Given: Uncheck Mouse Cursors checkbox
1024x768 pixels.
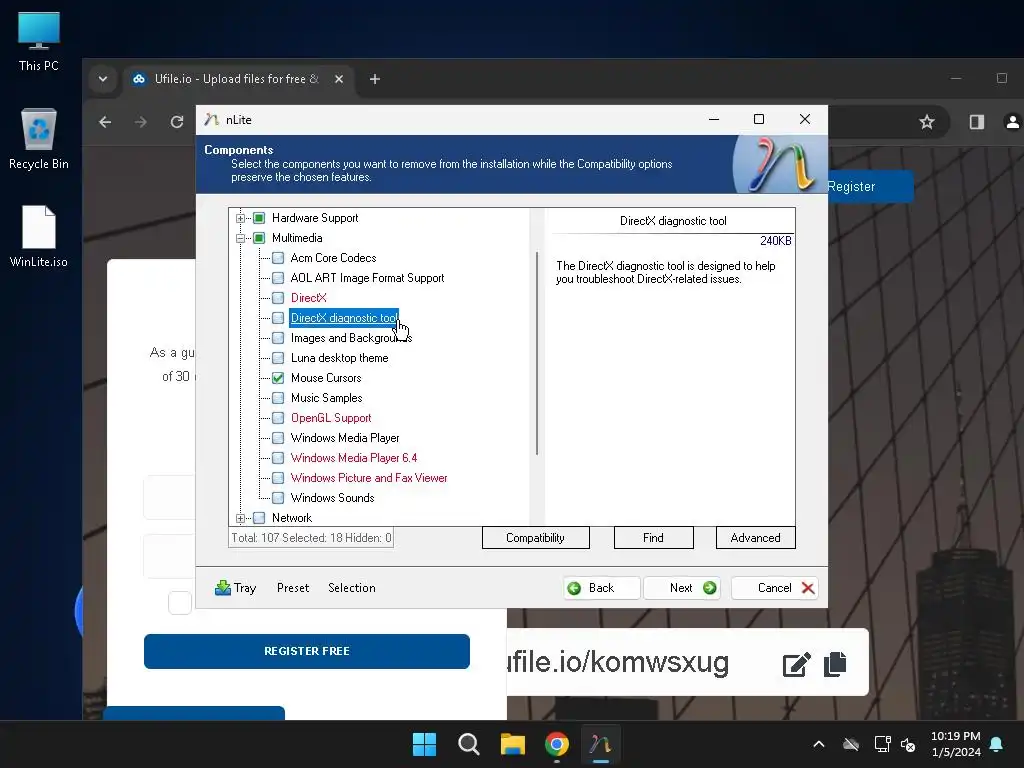Looking at the screenshot, I should (278, 378).
